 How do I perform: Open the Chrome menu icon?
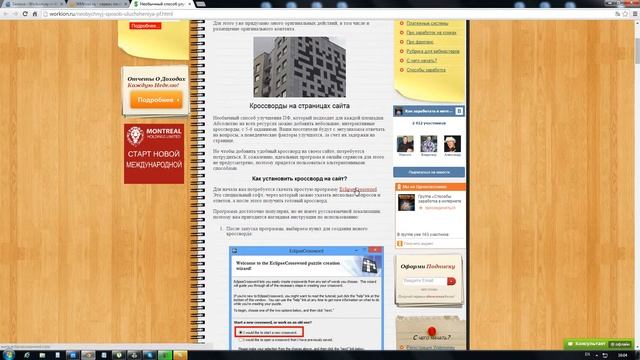click(635, 13)
